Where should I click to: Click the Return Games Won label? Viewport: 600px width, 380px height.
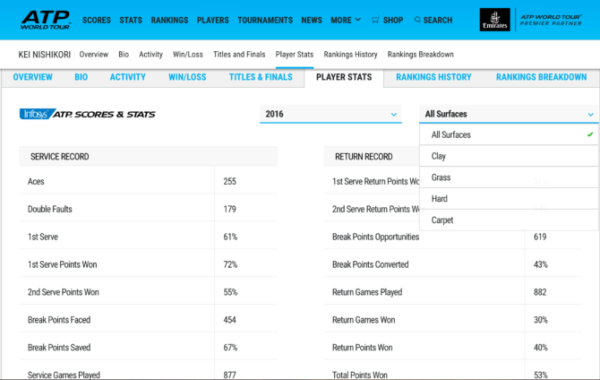coord(364,320)
